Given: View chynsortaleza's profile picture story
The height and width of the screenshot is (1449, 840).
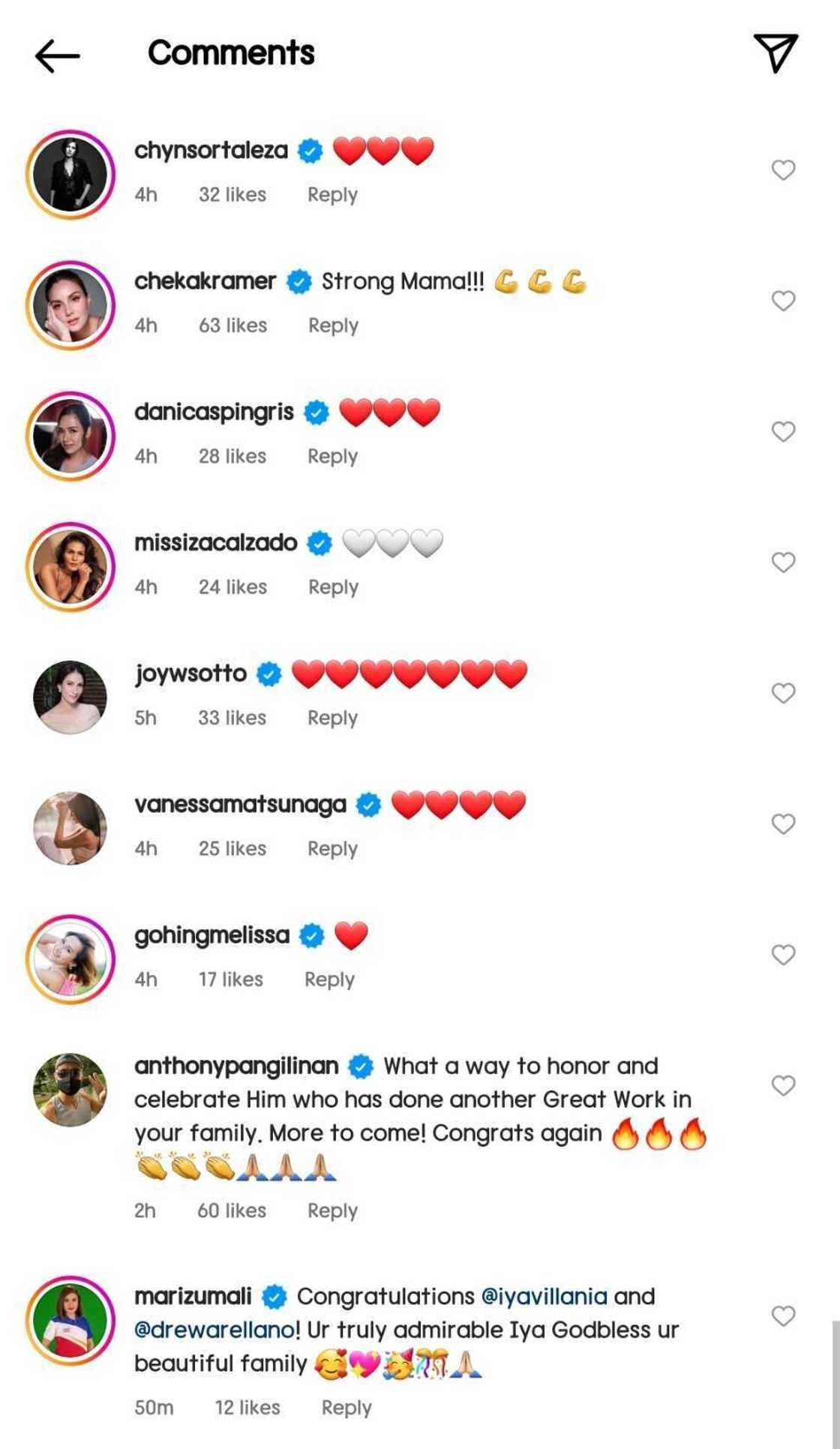Looking at the screenshot, I should pos(70,173).
